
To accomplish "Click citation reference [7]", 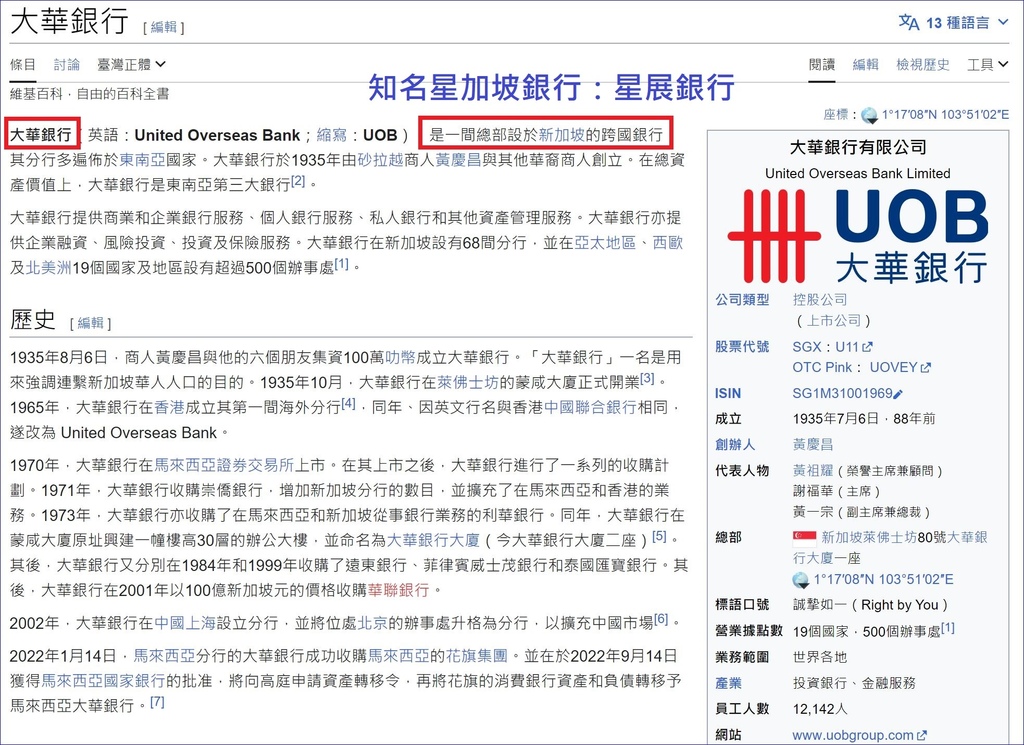I will click(157, 702).
